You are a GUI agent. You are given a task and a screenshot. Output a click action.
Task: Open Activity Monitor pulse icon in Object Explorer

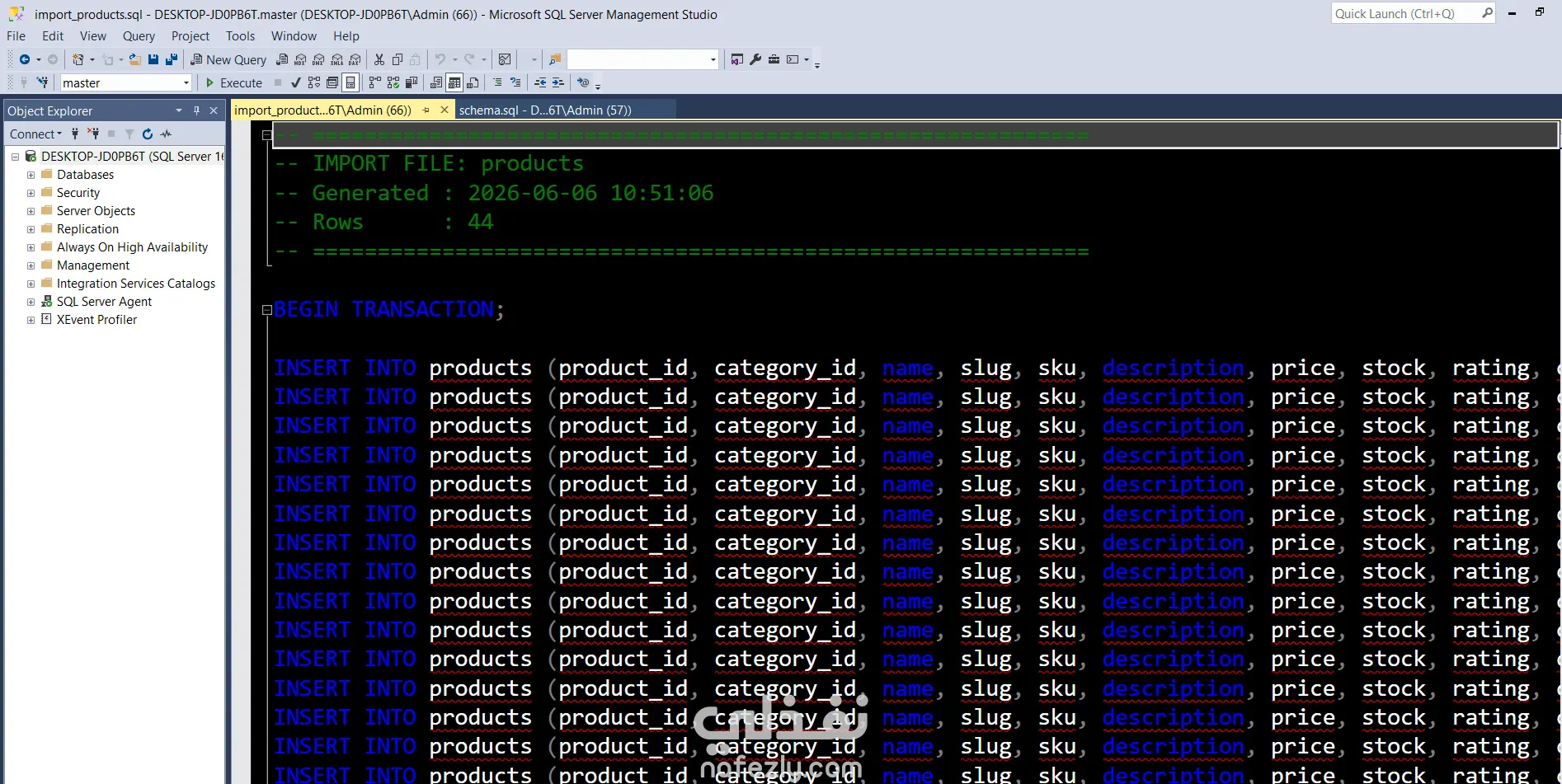166,134
